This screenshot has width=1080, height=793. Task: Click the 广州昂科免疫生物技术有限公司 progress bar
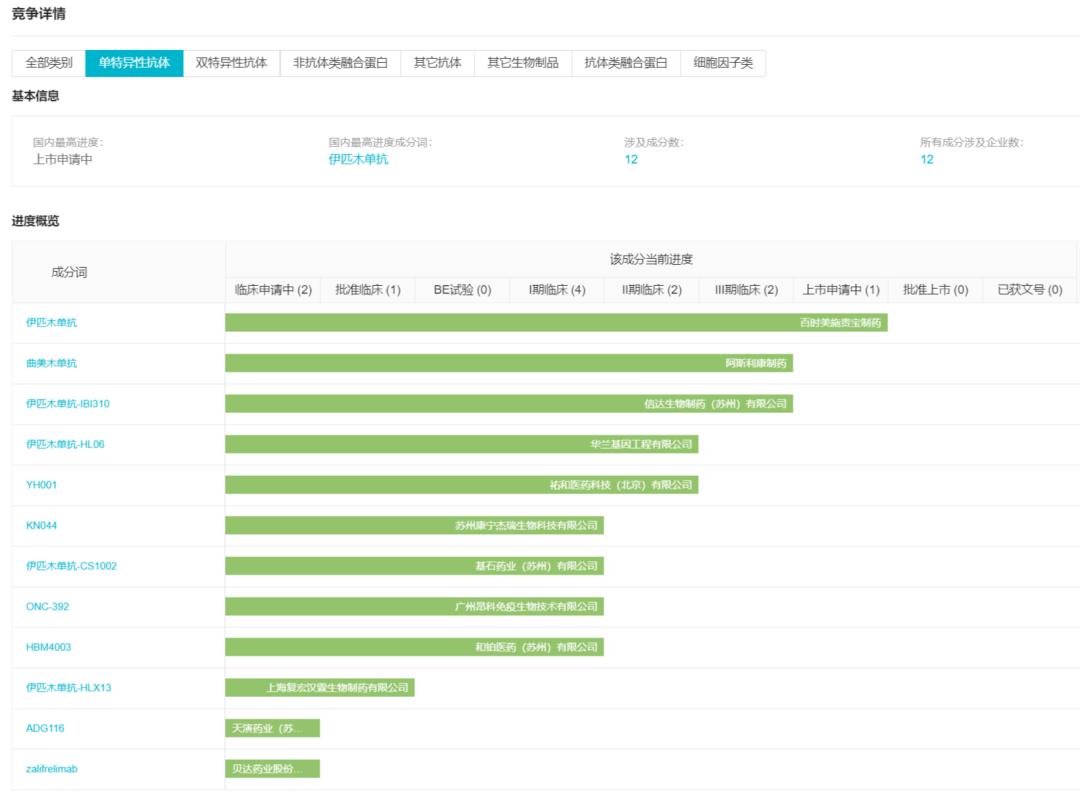click(x=415, y=607)
